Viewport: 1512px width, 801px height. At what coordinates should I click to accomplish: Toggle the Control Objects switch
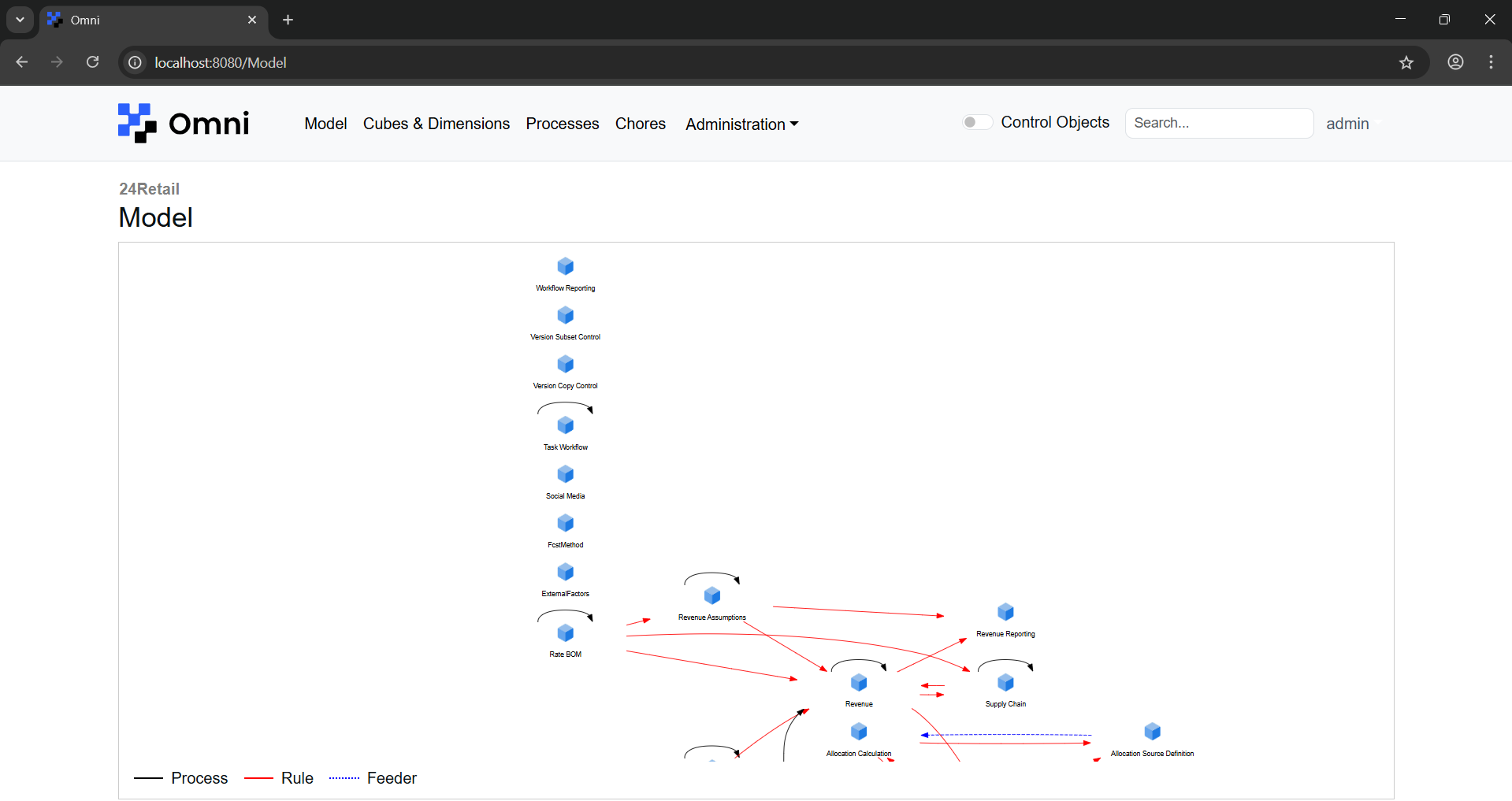(x=976, y=122)
